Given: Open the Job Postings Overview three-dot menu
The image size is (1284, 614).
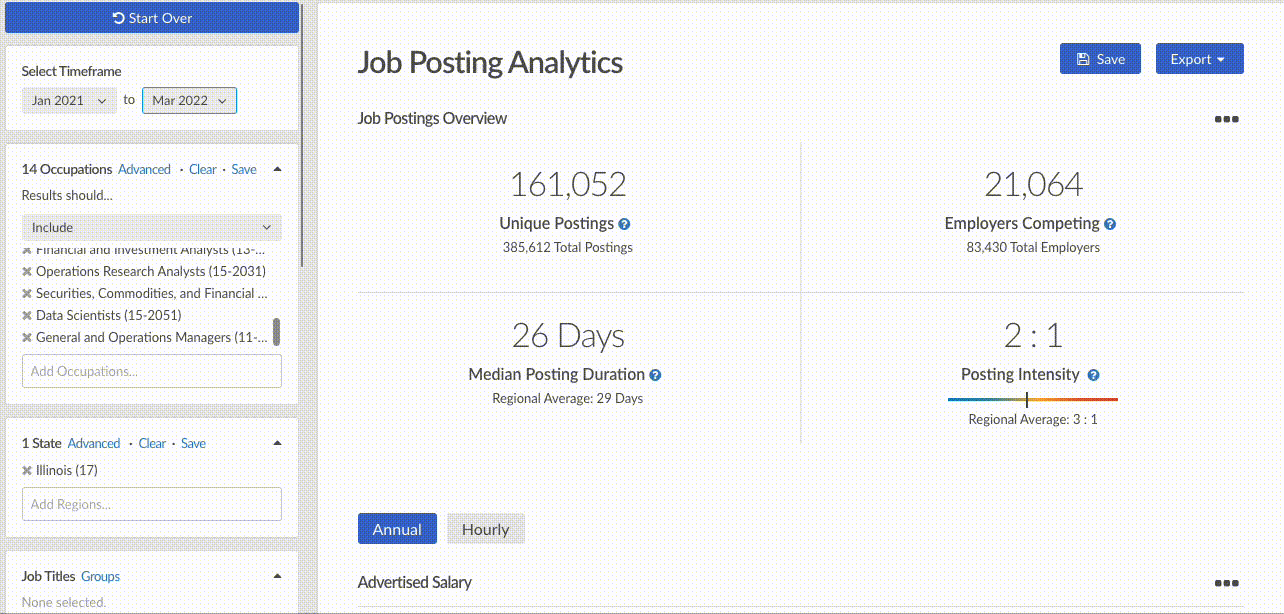Looking at the screenshot, I should coord(1226,119).
